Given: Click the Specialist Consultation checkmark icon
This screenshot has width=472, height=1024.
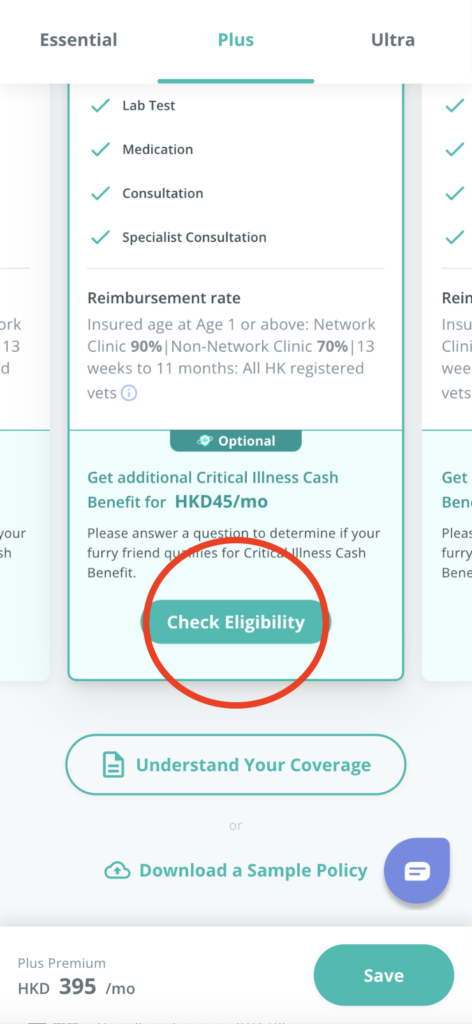Looking at the screenshot, I should coord(100,237).
